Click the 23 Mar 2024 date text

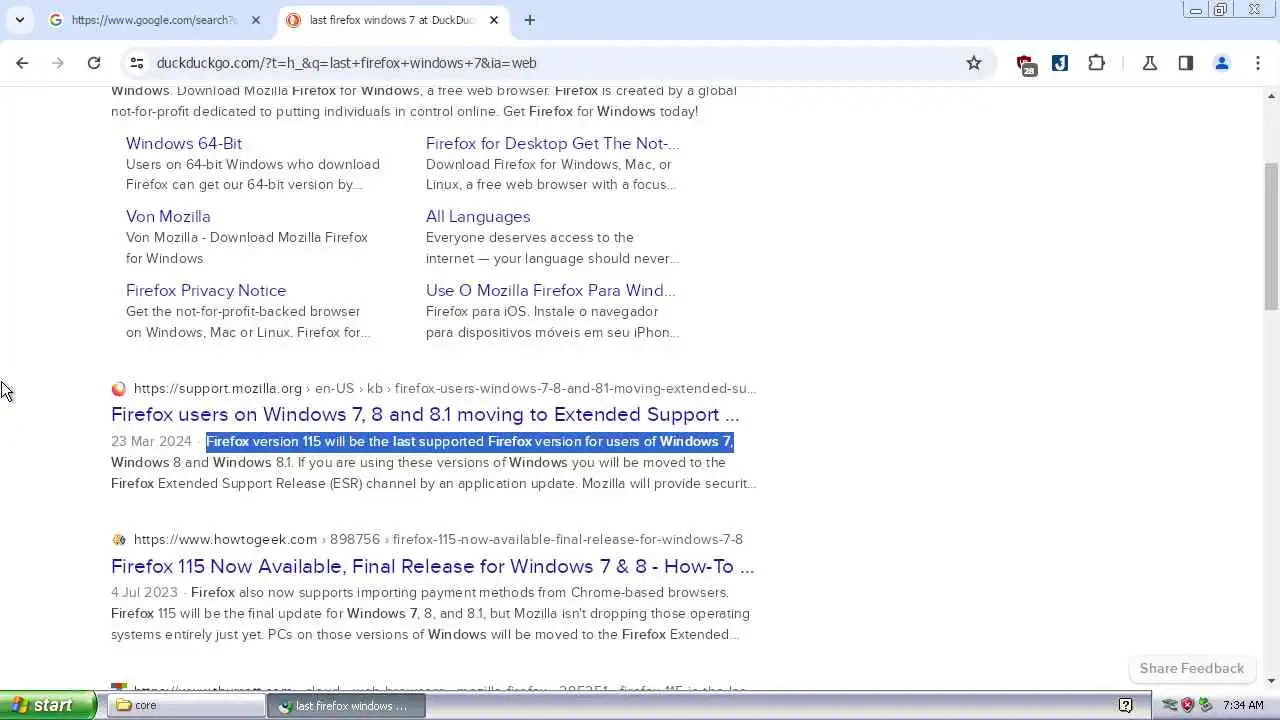(x=151, y=441)
